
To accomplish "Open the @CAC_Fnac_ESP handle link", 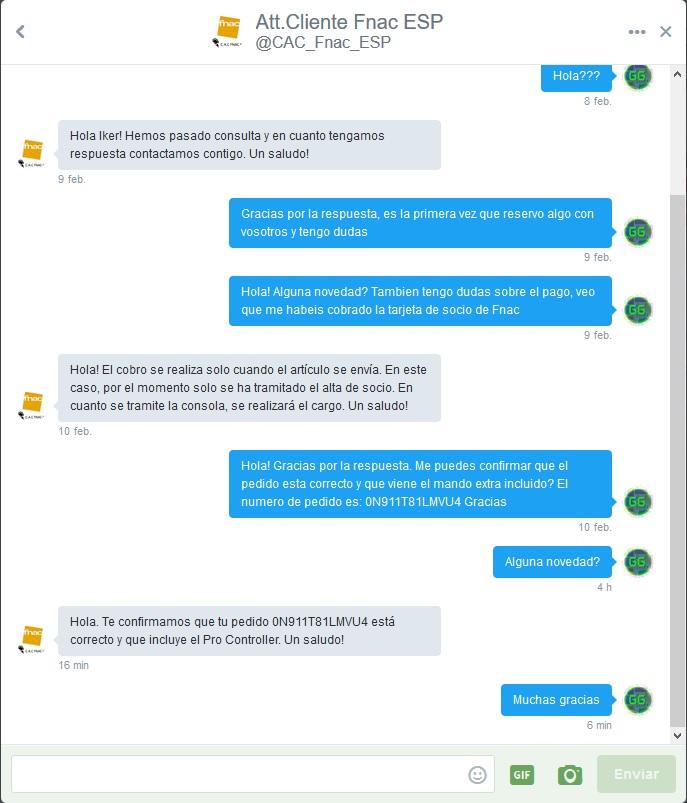I will pyautogui.click(x=323, y=43).
